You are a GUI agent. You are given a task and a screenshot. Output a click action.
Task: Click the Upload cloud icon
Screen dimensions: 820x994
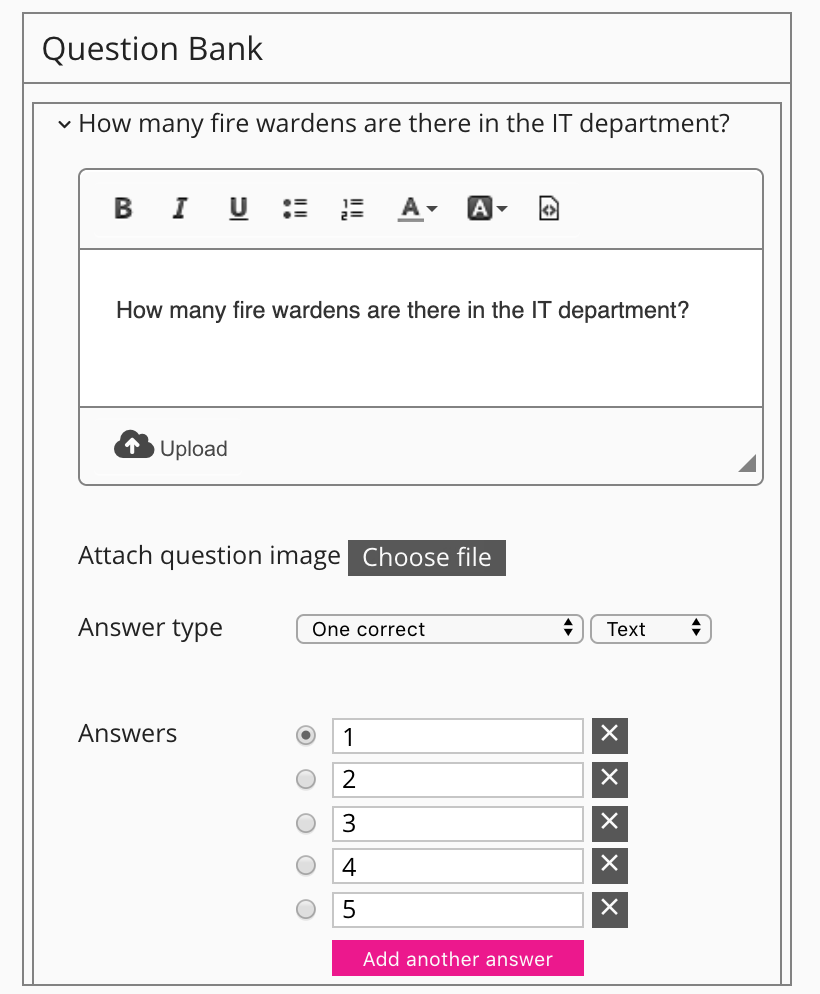tap(132, 446)
